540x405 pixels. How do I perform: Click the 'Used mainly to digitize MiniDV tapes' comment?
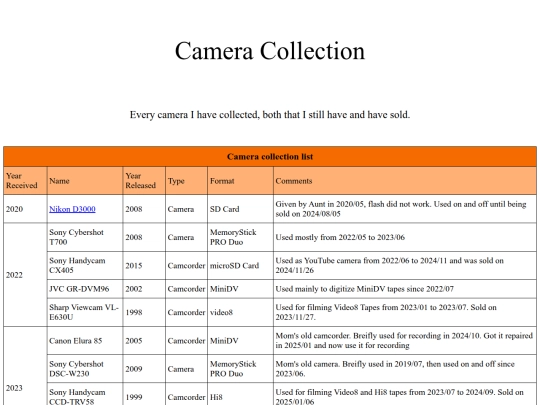(405, 289)
